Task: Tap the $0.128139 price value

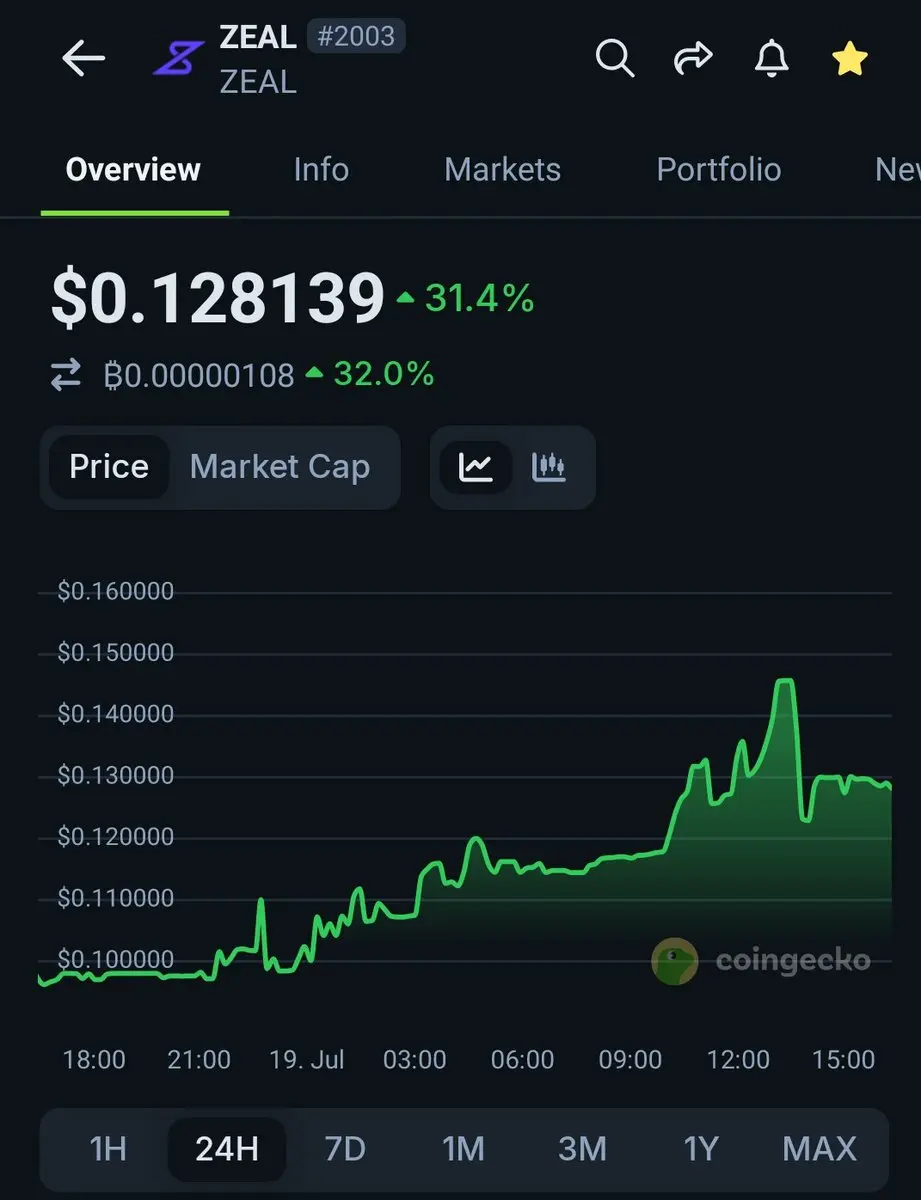Action: [218, 299]
